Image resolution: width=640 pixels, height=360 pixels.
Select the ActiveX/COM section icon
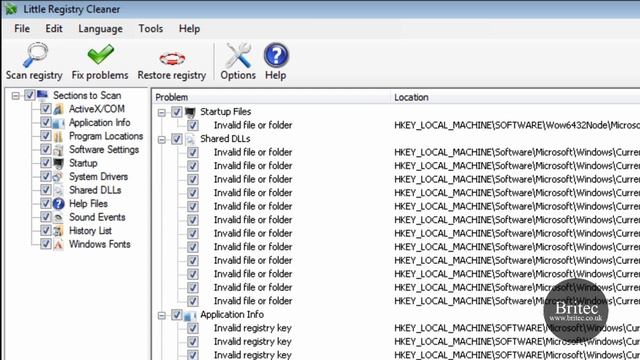59,109
